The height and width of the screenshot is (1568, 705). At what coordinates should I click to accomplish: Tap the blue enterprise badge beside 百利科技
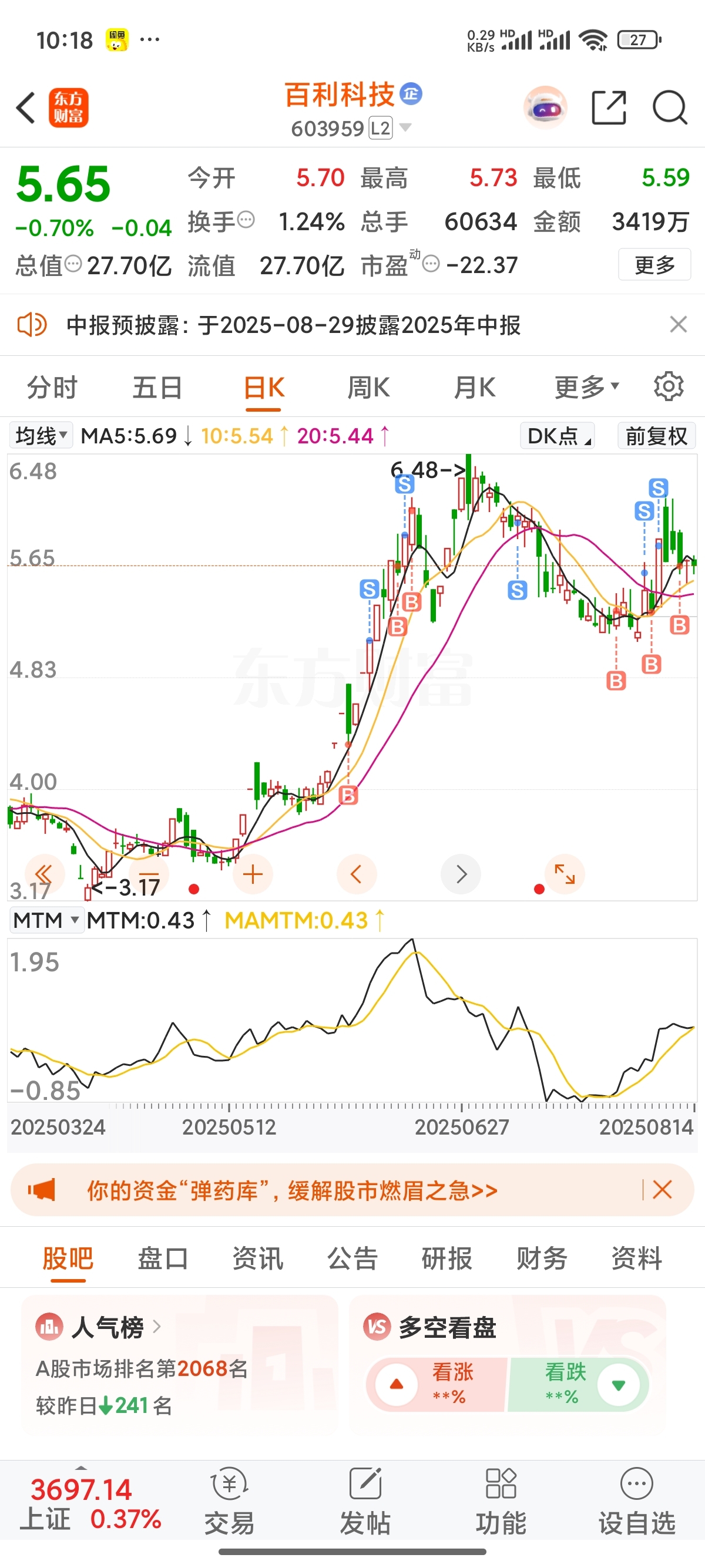coord(411,93)
